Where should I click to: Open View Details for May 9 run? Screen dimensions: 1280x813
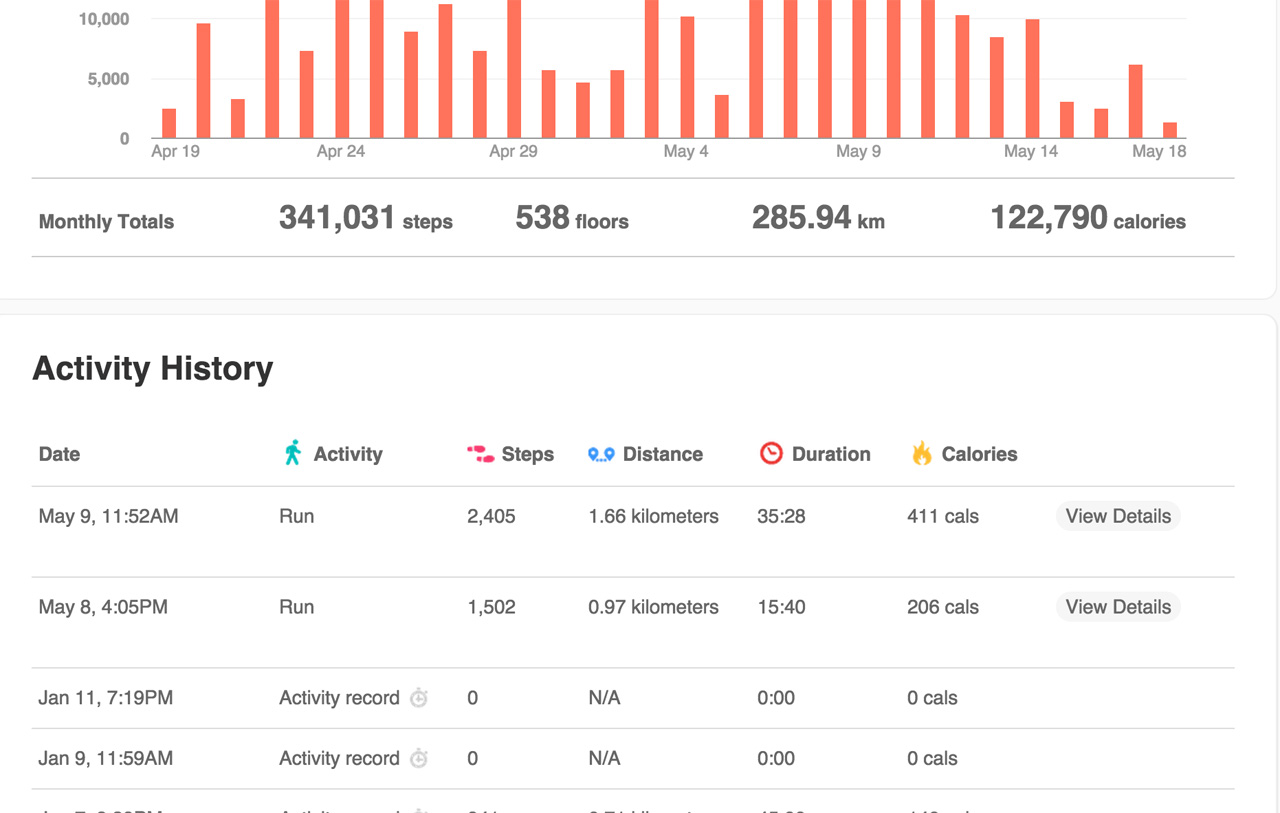(x=1118, y=516)
